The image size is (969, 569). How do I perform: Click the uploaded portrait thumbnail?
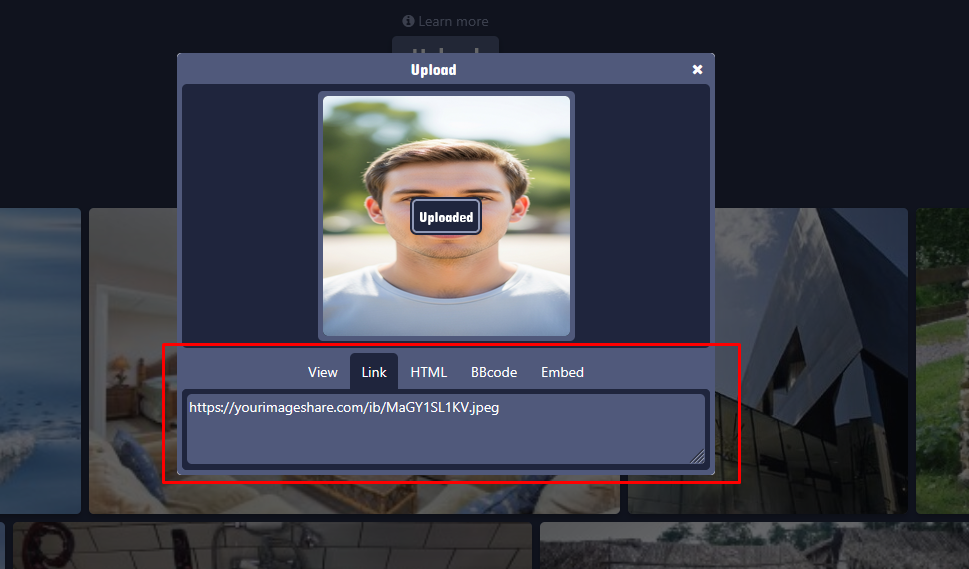pos(446,216)
